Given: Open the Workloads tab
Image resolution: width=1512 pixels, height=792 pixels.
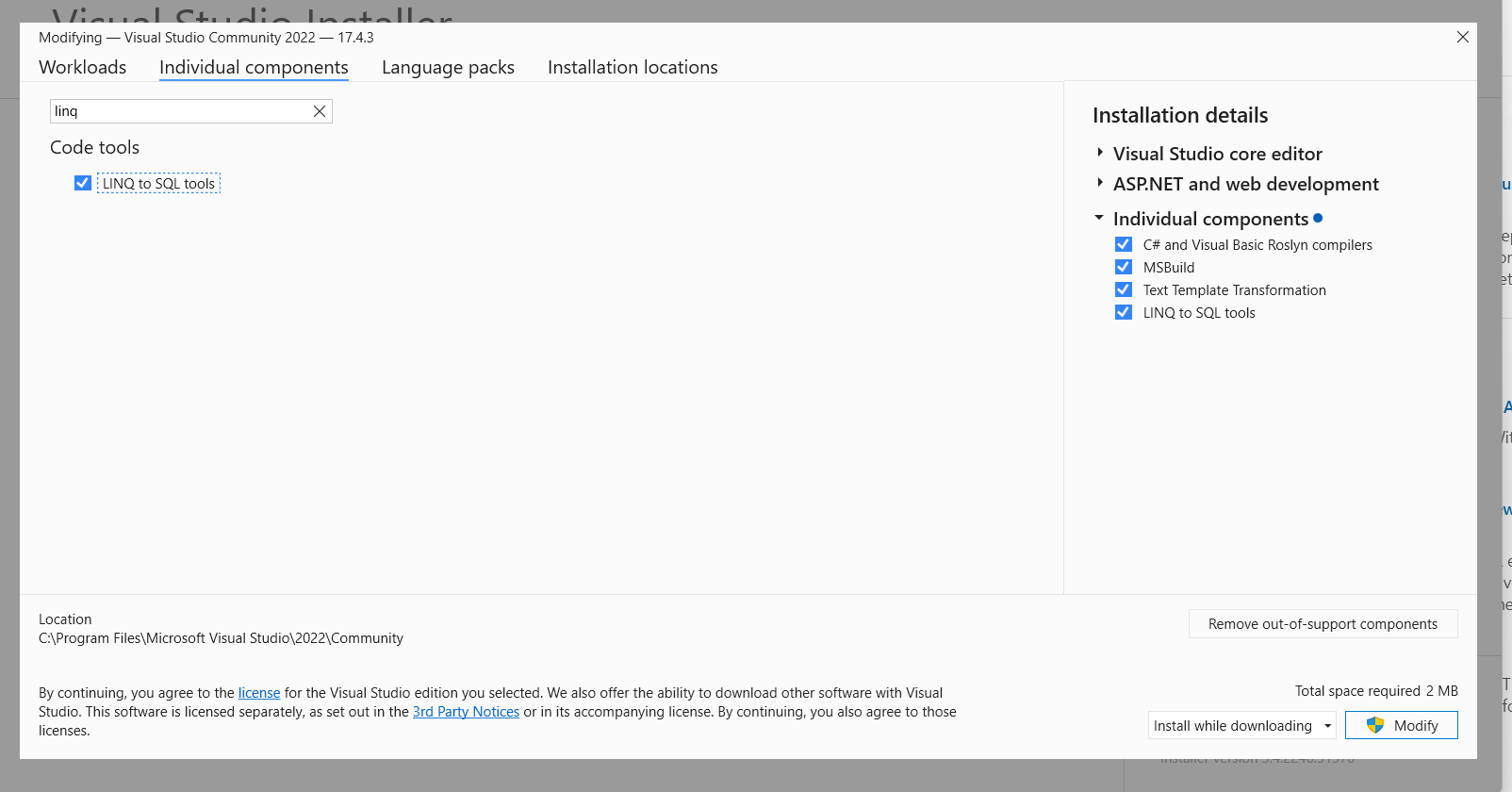Looking at the screenshot, I should (83, 67).
